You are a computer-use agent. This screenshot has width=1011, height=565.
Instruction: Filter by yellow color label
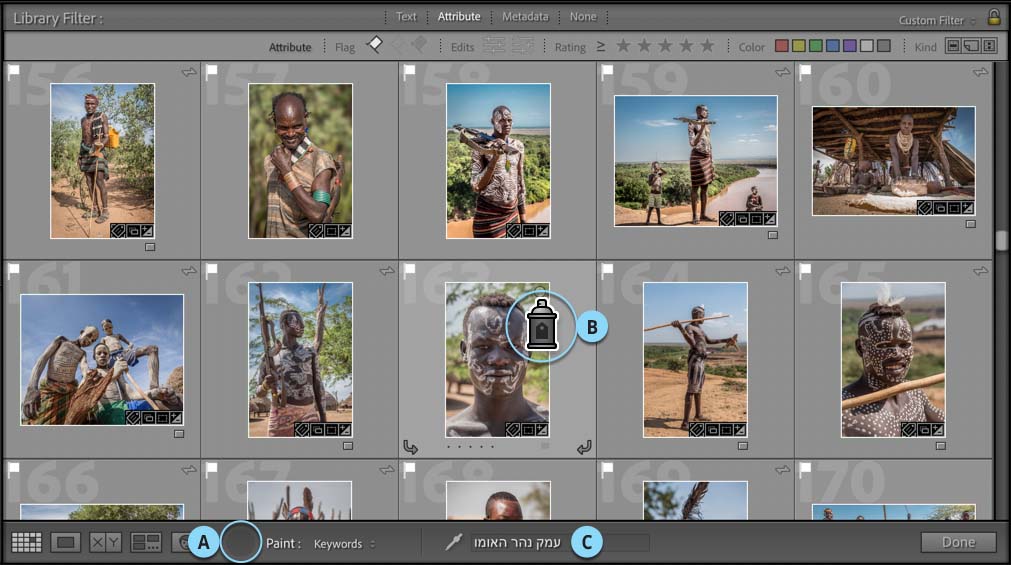pos(799,46)
